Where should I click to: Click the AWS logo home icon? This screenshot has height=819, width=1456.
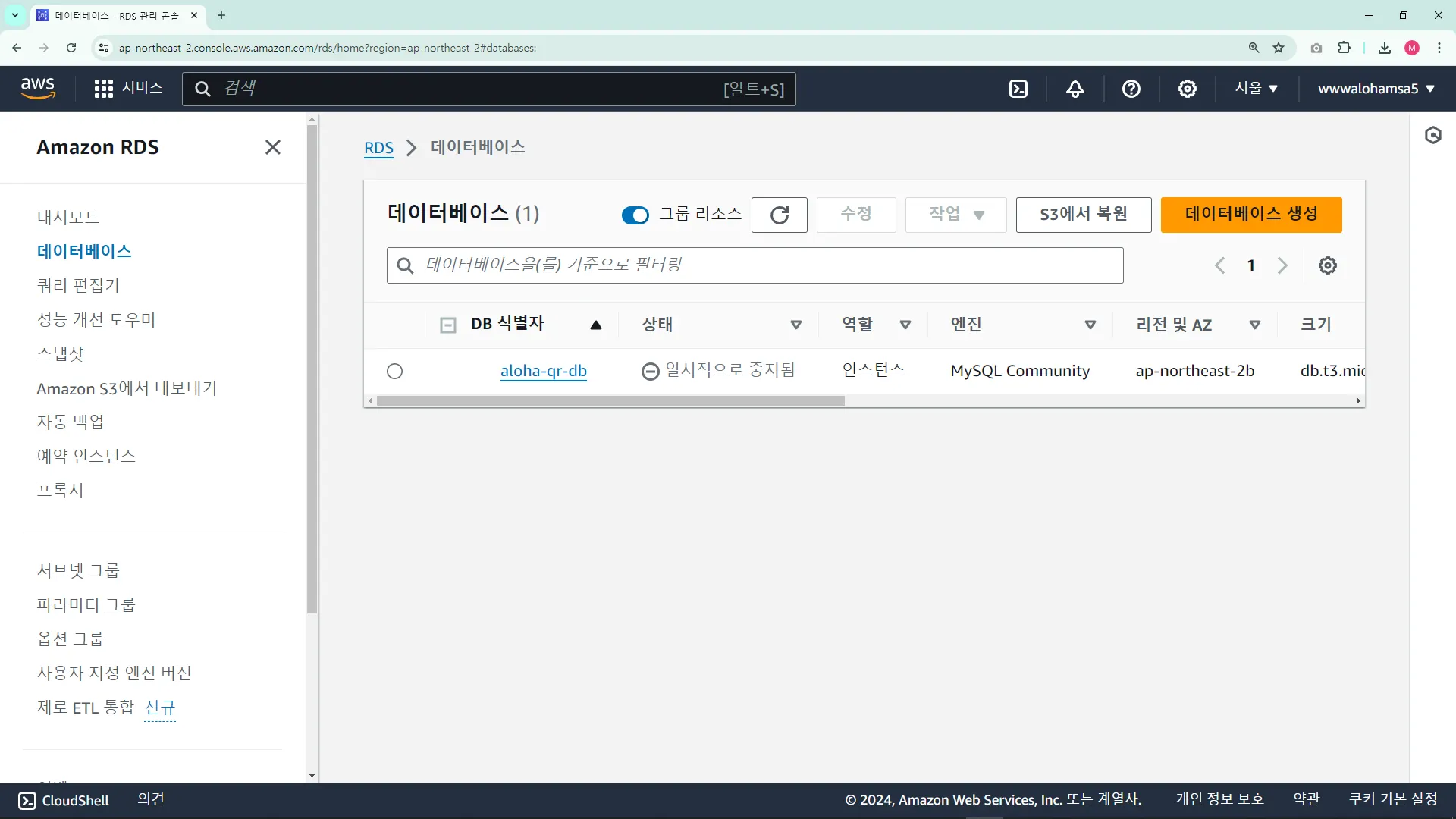coord(38,88)
